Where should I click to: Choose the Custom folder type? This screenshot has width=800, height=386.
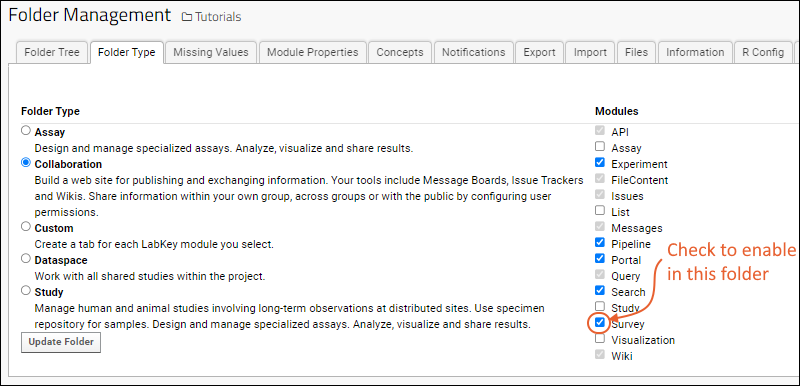pos(26,226)
